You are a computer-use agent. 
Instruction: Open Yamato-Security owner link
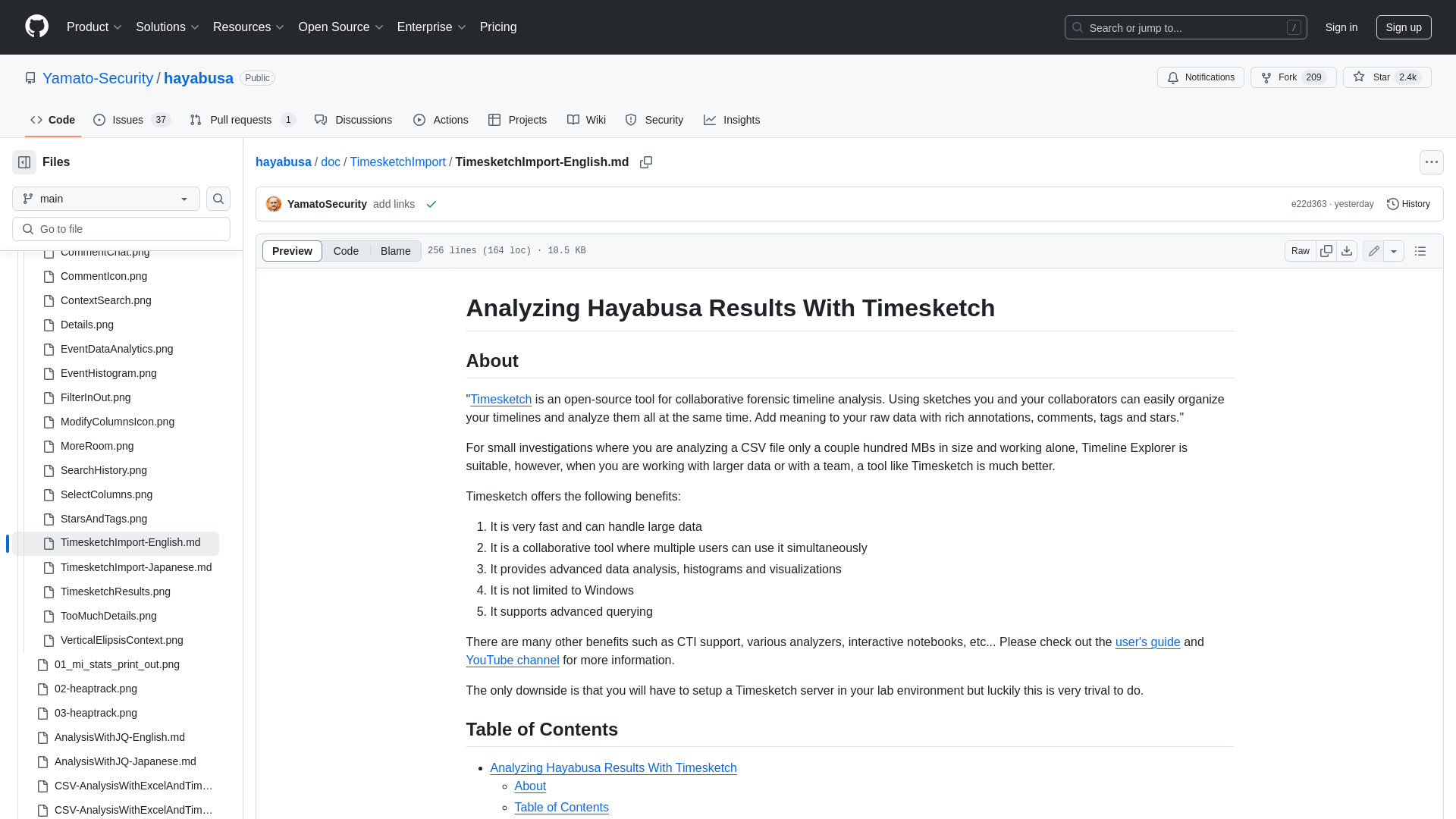pos(98,78)
